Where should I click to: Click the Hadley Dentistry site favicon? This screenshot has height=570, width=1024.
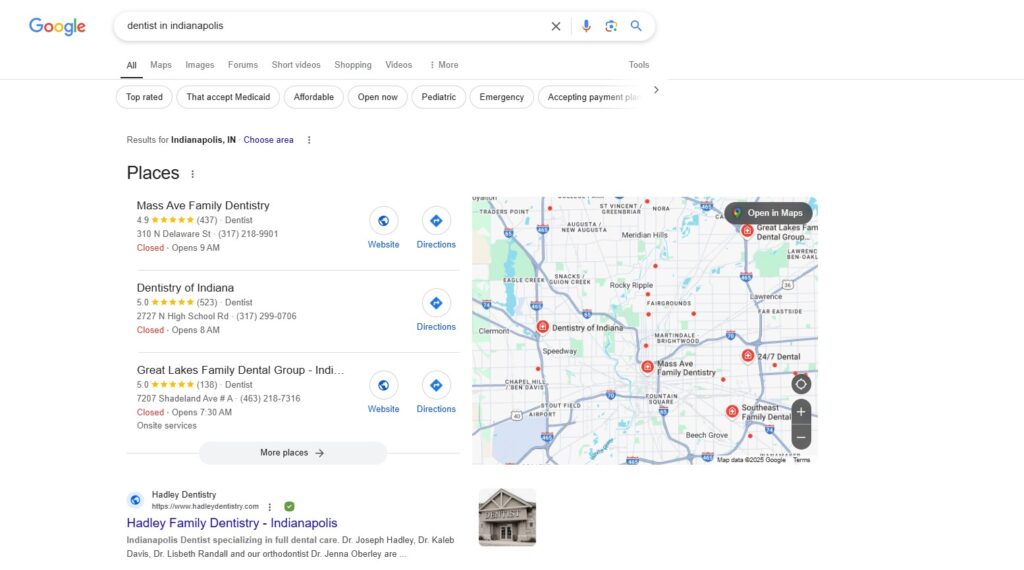pos(135,500)
